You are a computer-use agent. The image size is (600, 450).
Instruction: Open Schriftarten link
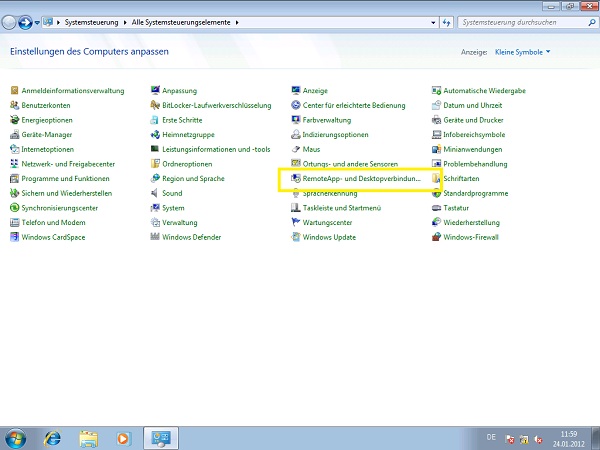(461, 178)
